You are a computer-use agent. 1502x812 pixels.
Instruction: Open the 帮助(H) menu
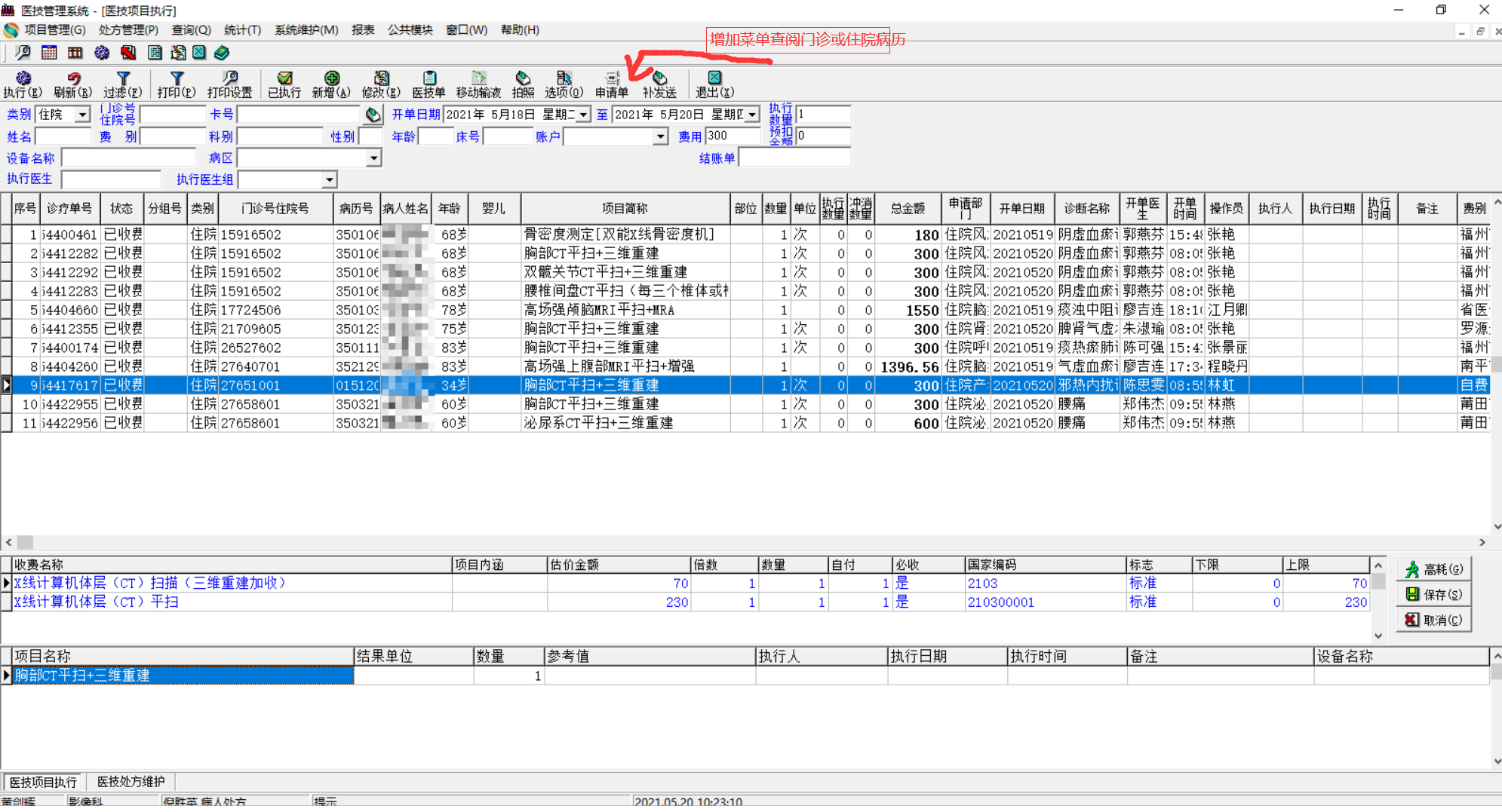click(520, 30)
